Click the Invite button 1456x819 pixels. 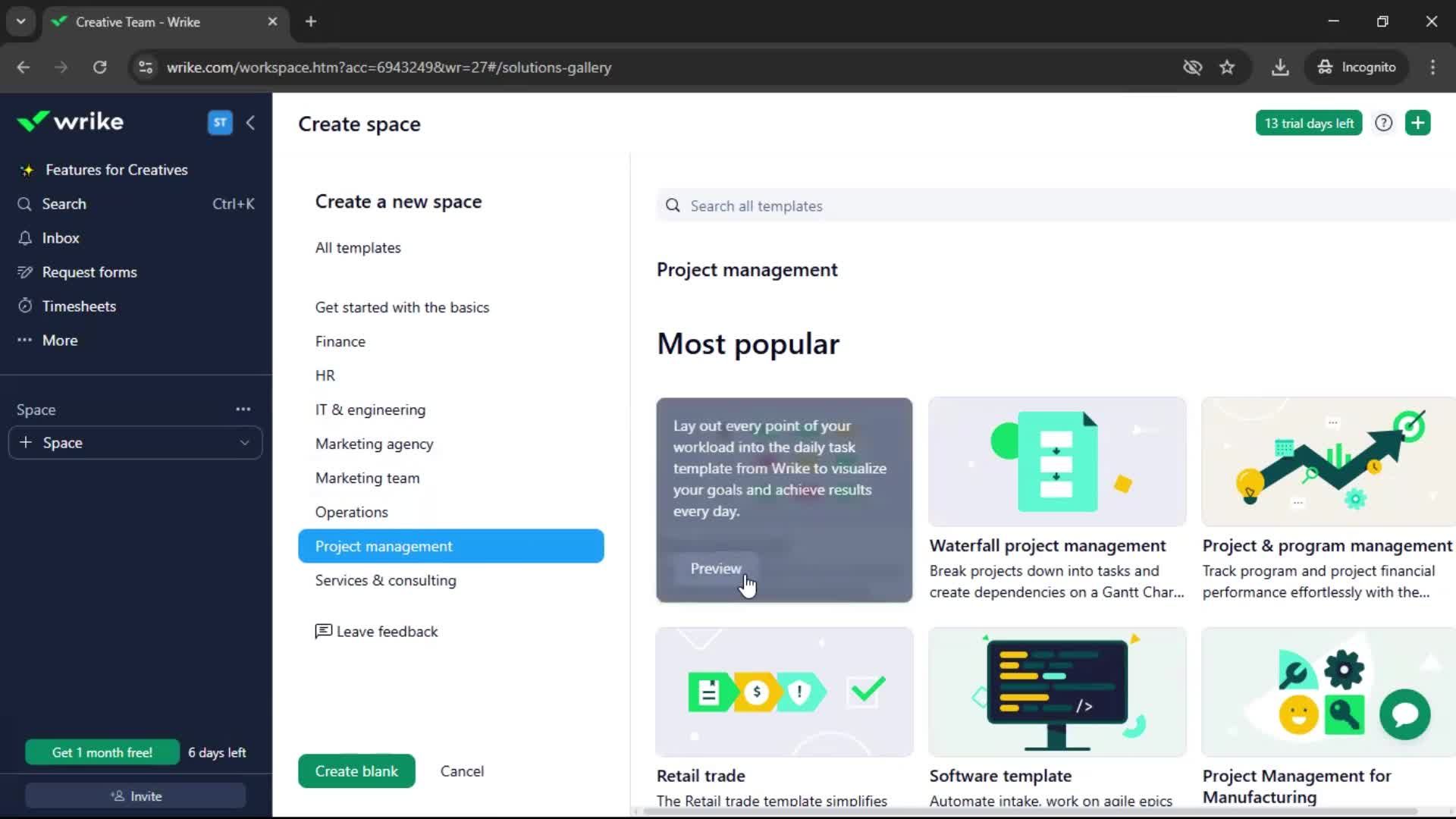pos(136,796)
